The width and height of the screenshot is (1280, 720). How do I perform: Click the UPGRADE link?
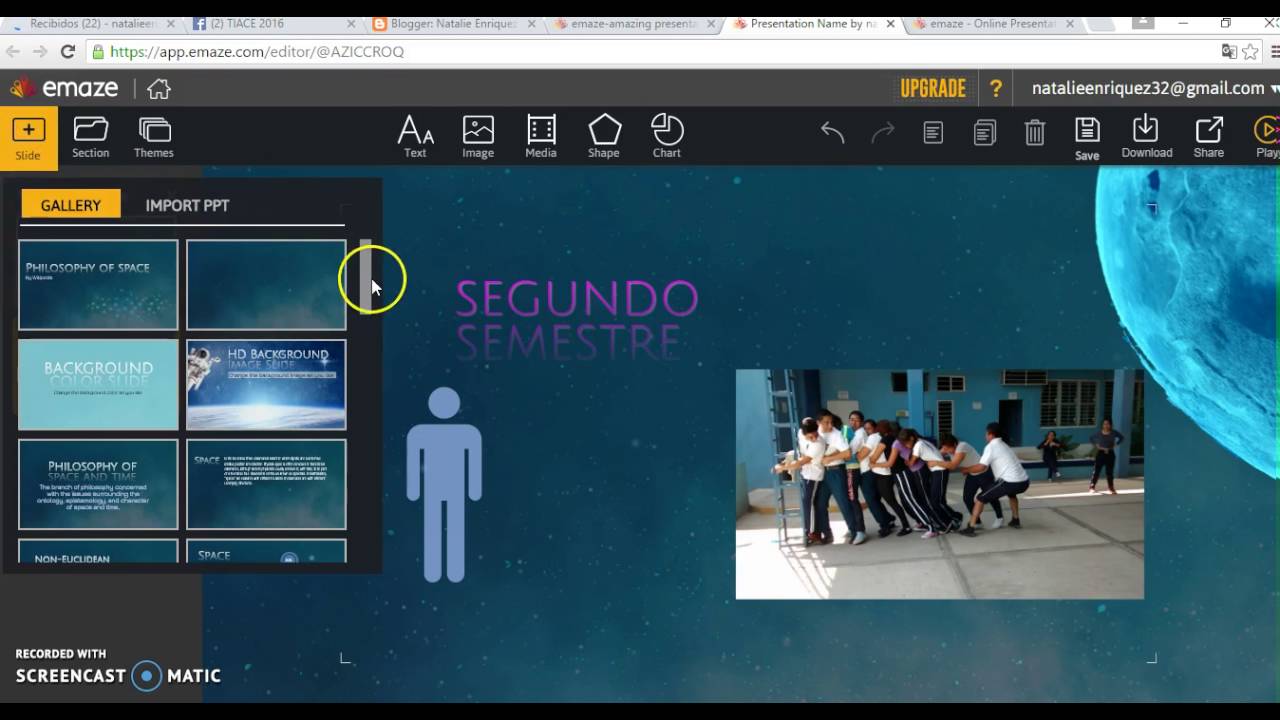(x=933, y=88)
